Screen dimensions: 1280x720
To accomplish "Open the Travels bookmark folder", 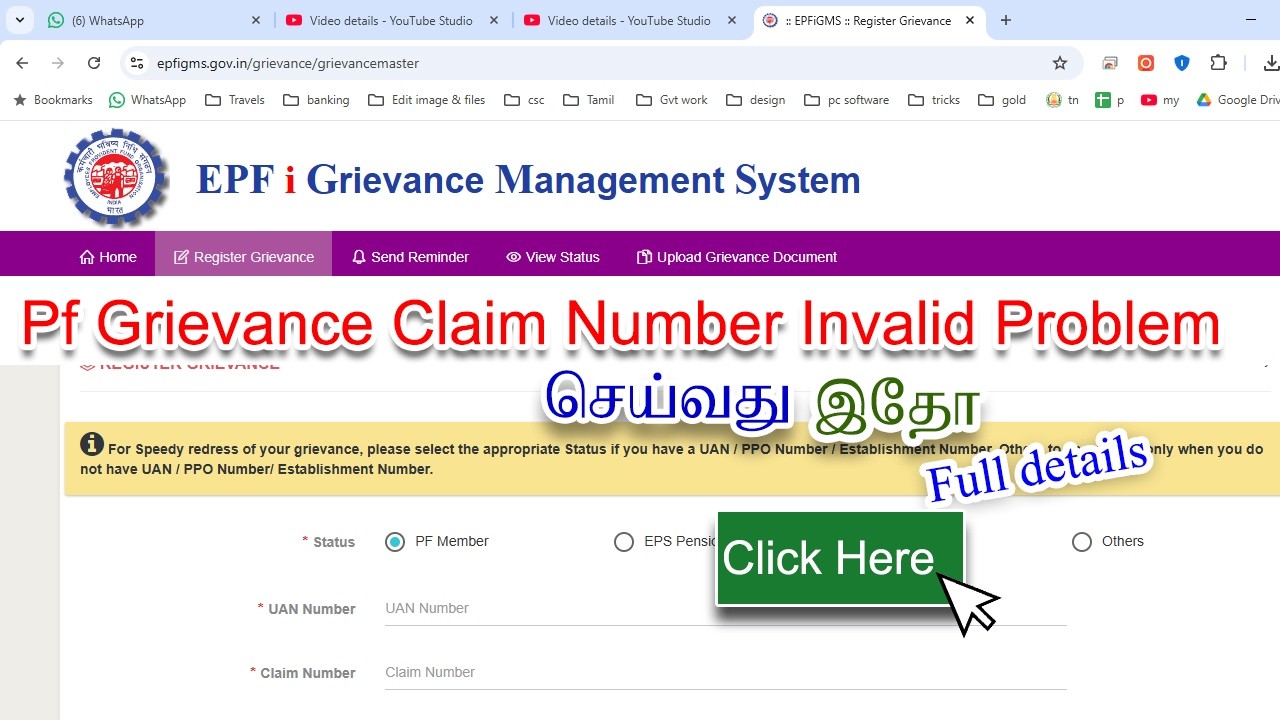I will (235, 100).
